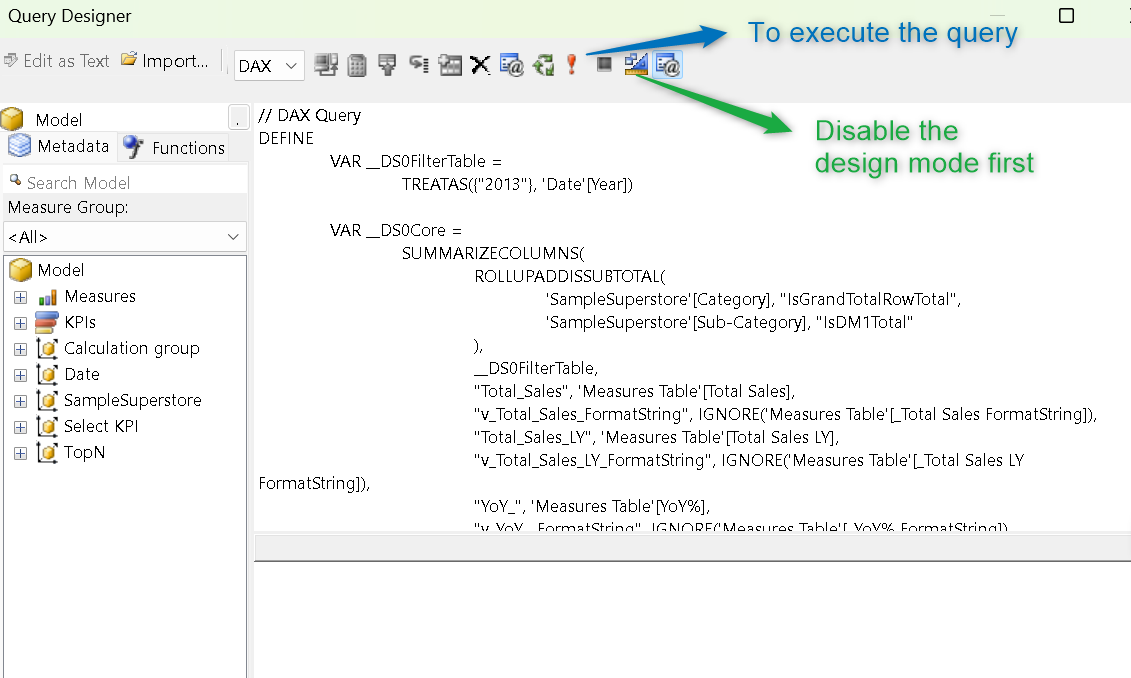Click the green Refresh toolbar icon

(543, 66)
